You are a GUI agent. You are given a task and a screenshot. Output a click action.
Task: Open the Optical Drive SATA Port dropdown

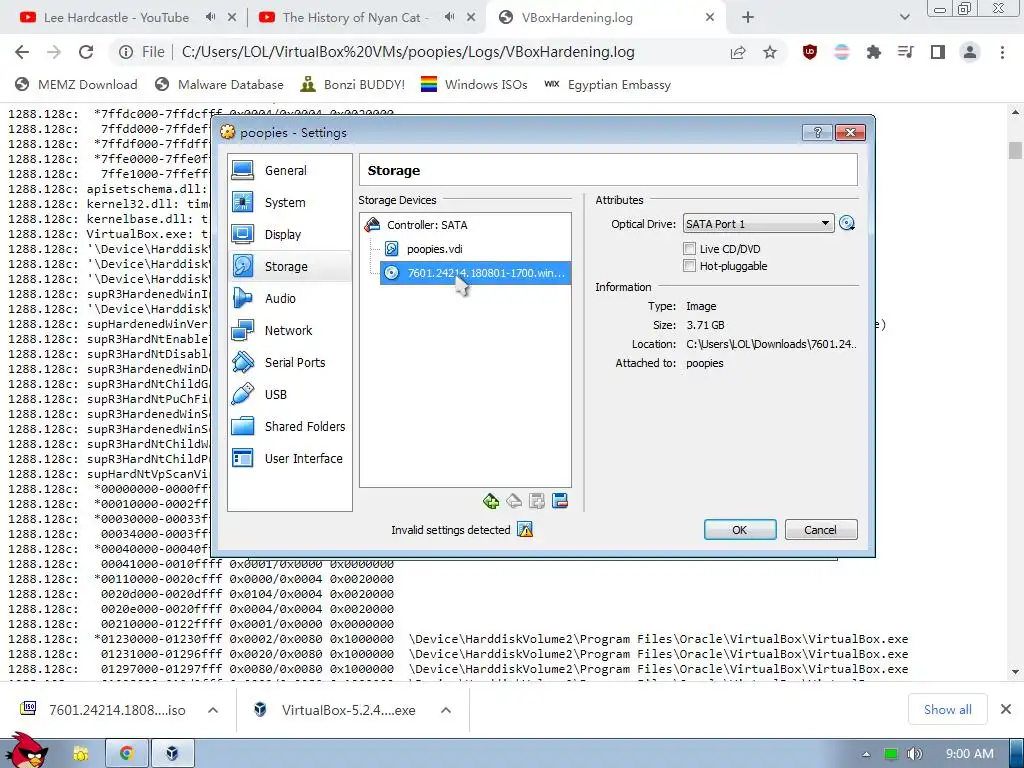(758, 223)
